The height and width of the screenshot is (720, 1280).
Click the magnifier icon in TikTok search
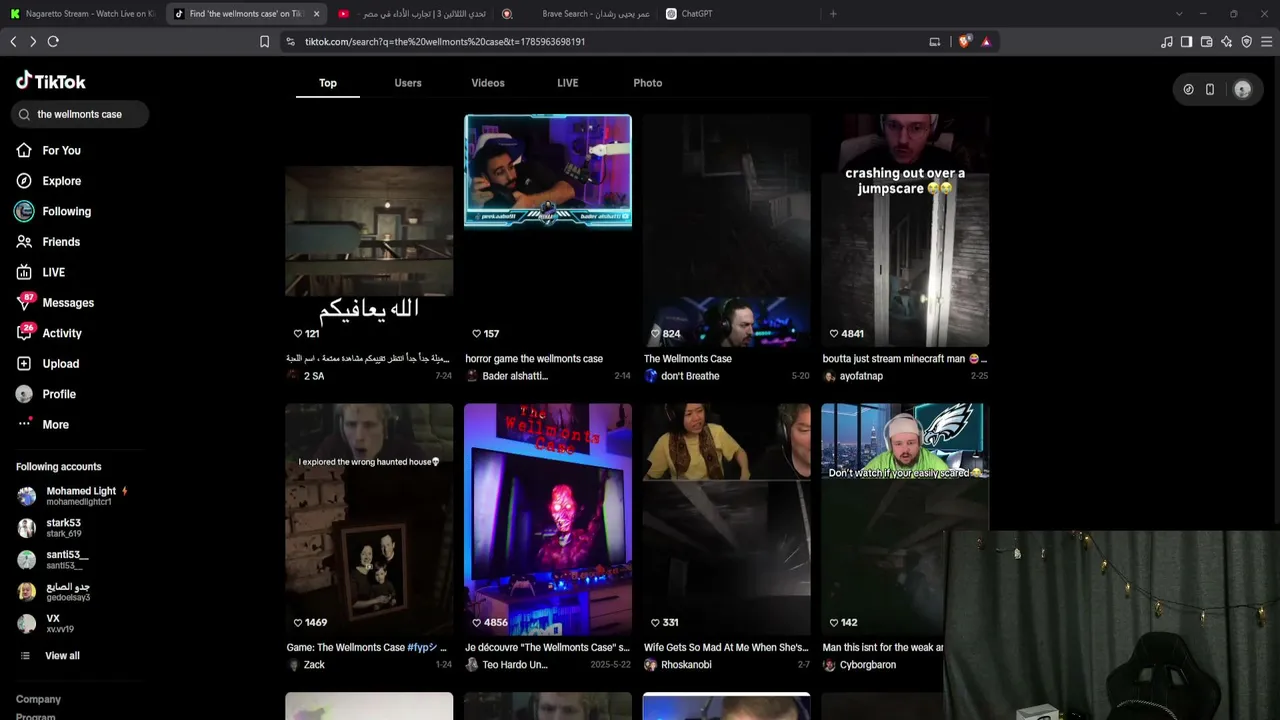tap(24, 114)
